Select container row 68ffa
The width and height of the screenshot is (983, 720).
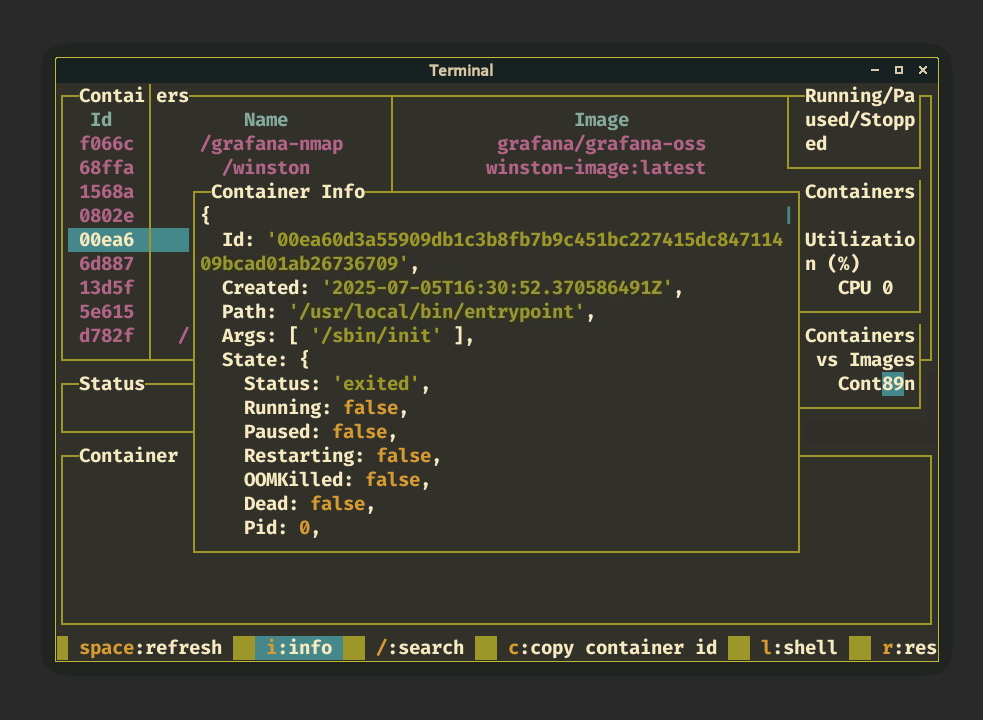pos(106,167)
